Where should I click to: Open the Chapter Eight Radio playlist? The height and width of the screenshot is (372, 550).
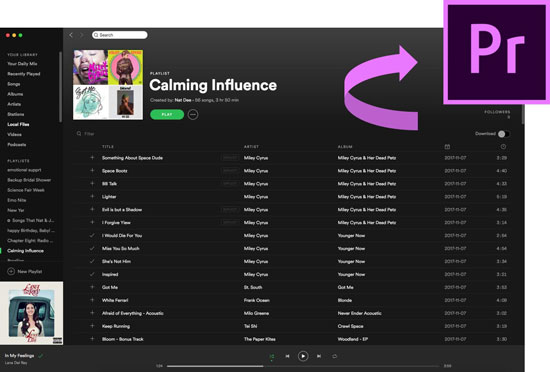30,241
